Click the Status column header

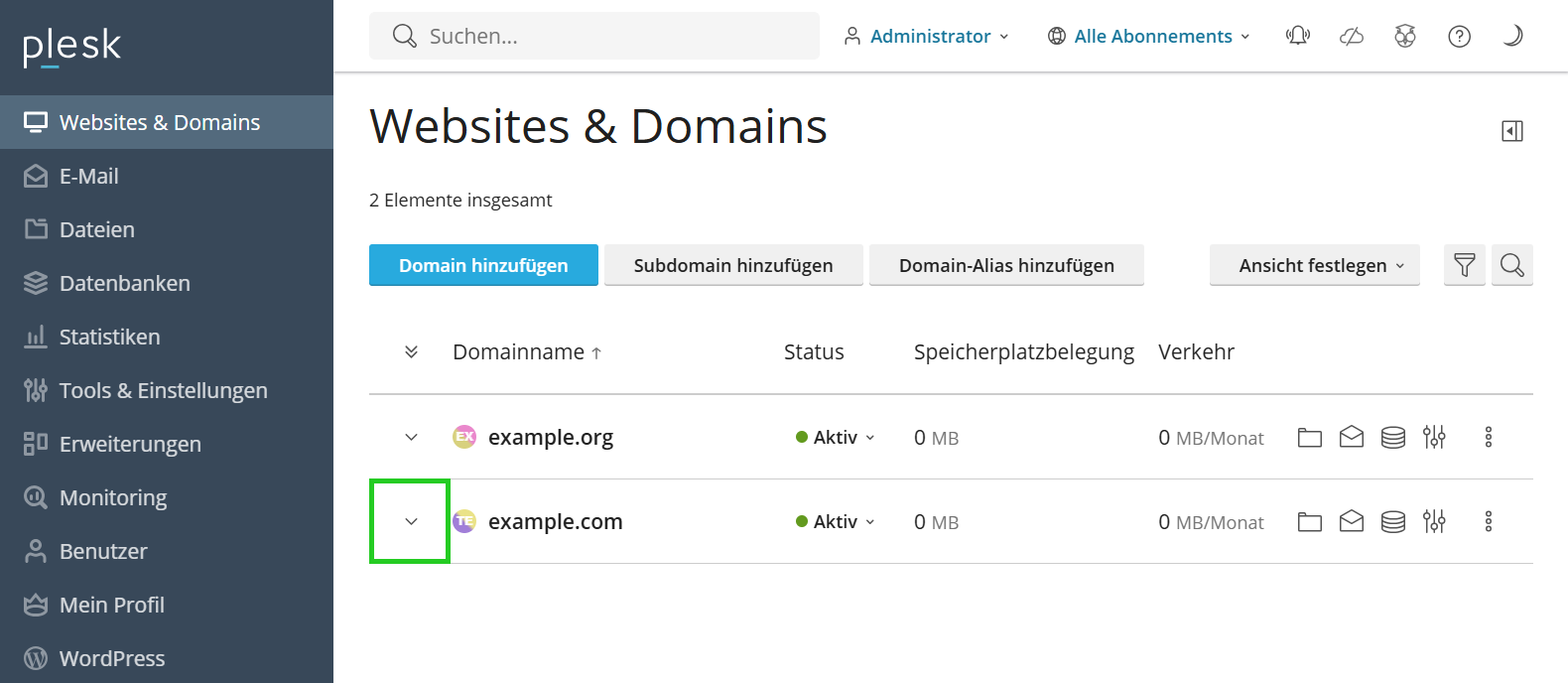[x=814, y=352]
